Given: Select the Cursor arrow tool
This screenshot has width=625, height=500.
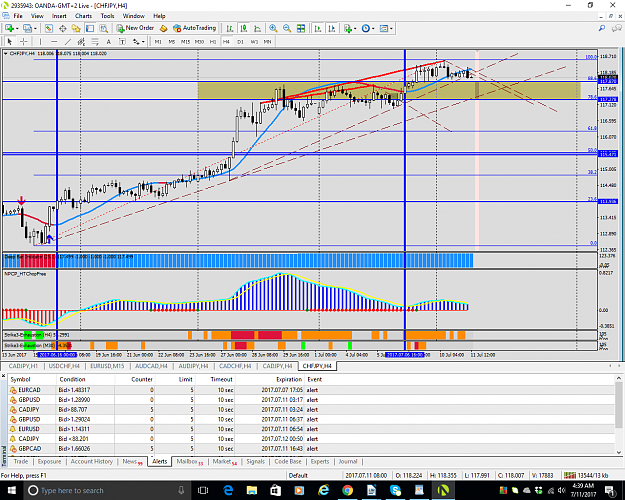Looking at the screenshot, I should [10, 41].
